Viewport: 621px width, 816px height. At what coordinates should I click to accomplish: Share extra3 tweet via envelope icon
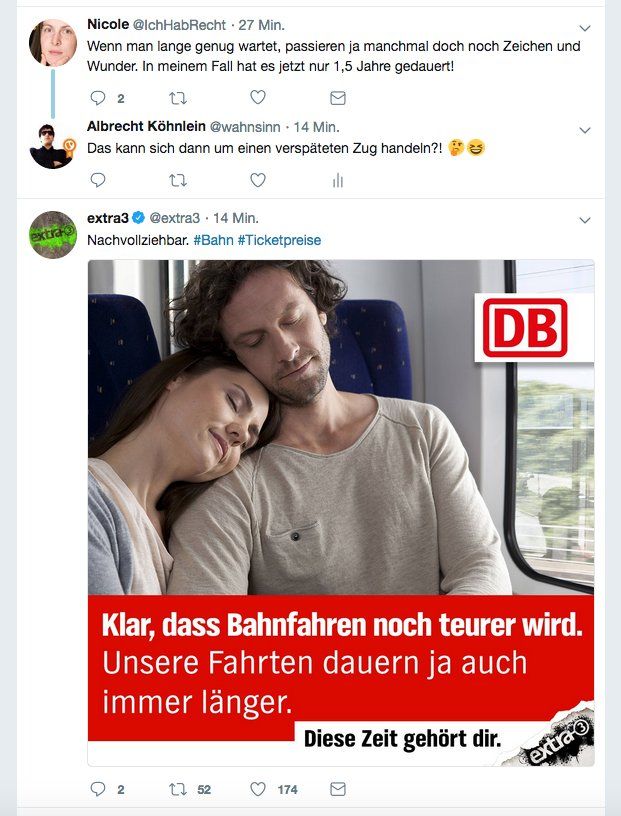[338, 789]
